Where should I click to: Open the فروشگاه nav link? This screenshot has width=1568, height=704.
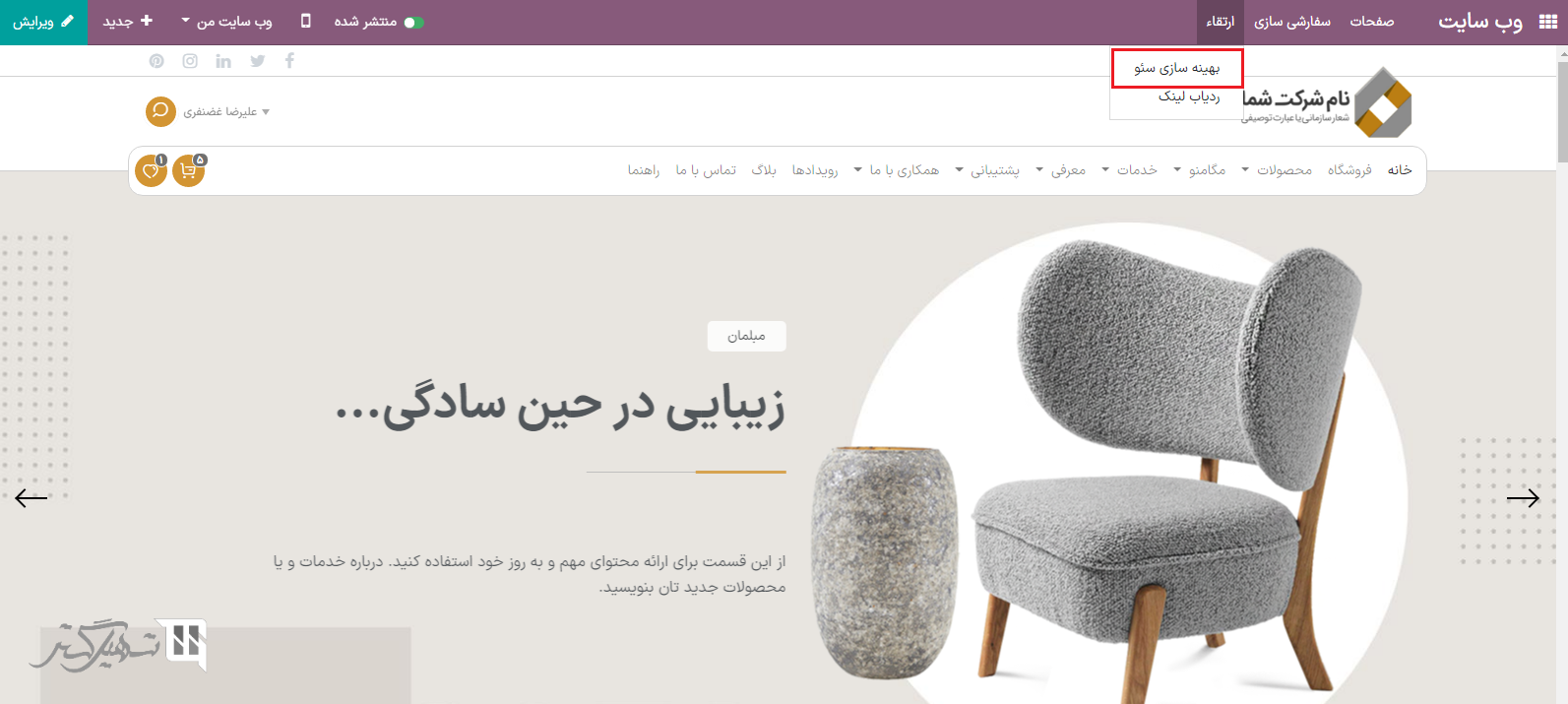[x=1349, y=170]
